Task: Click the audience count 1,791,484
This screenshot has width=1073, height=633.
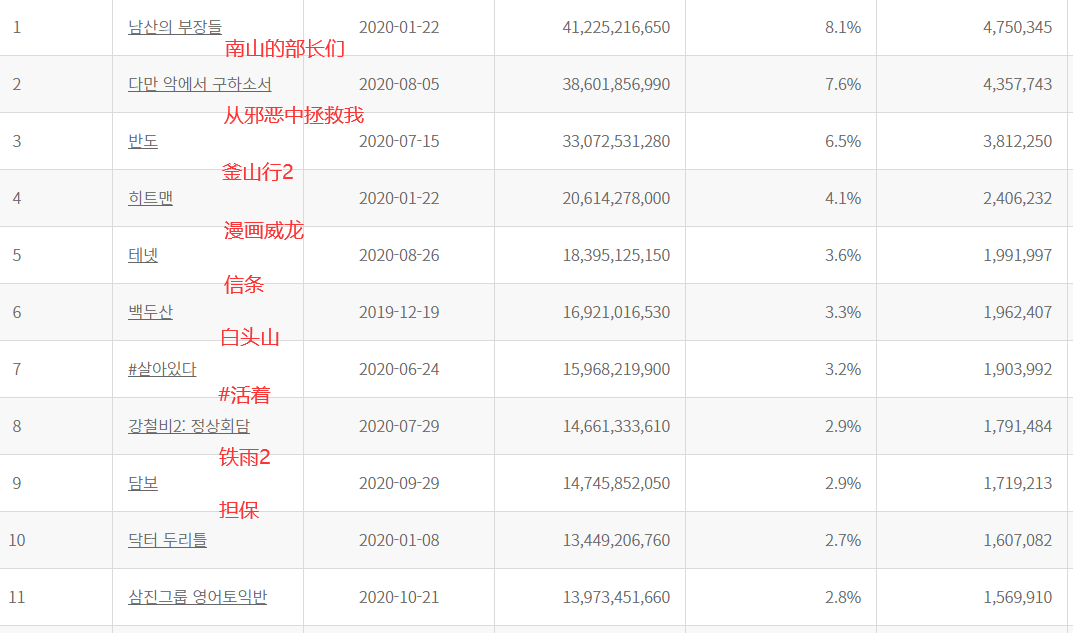Action: [1018, 426]
